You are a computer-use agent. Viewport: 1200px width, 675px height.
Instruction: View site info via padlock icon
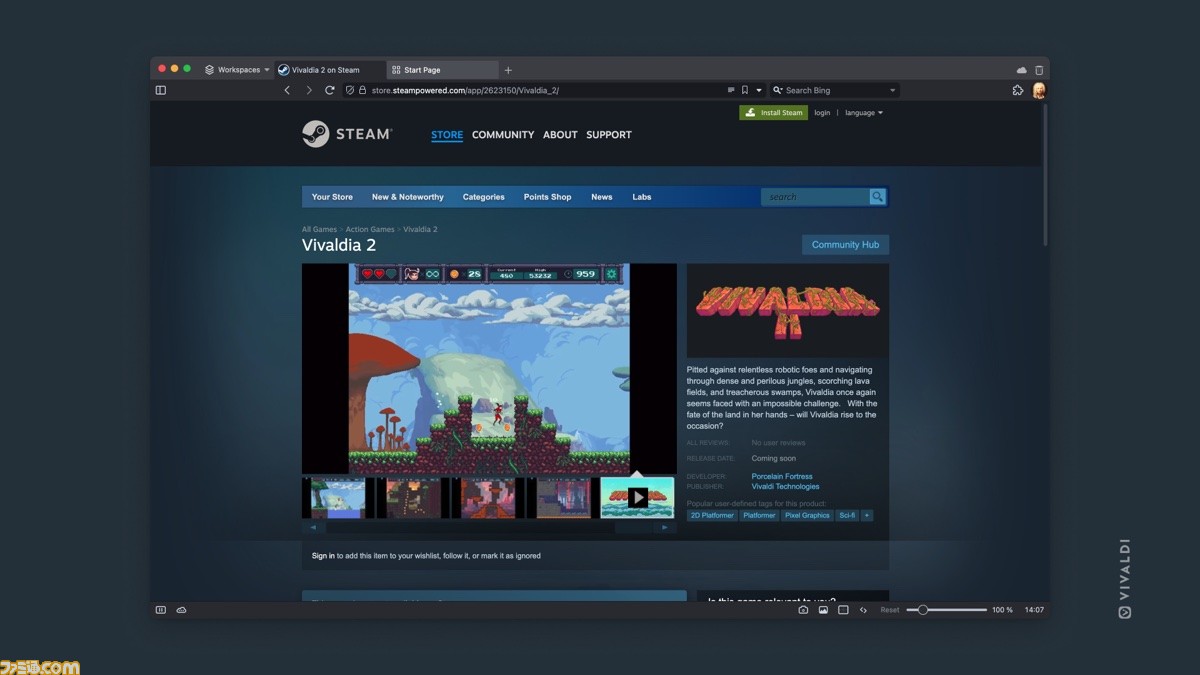(x=362, y=90)
